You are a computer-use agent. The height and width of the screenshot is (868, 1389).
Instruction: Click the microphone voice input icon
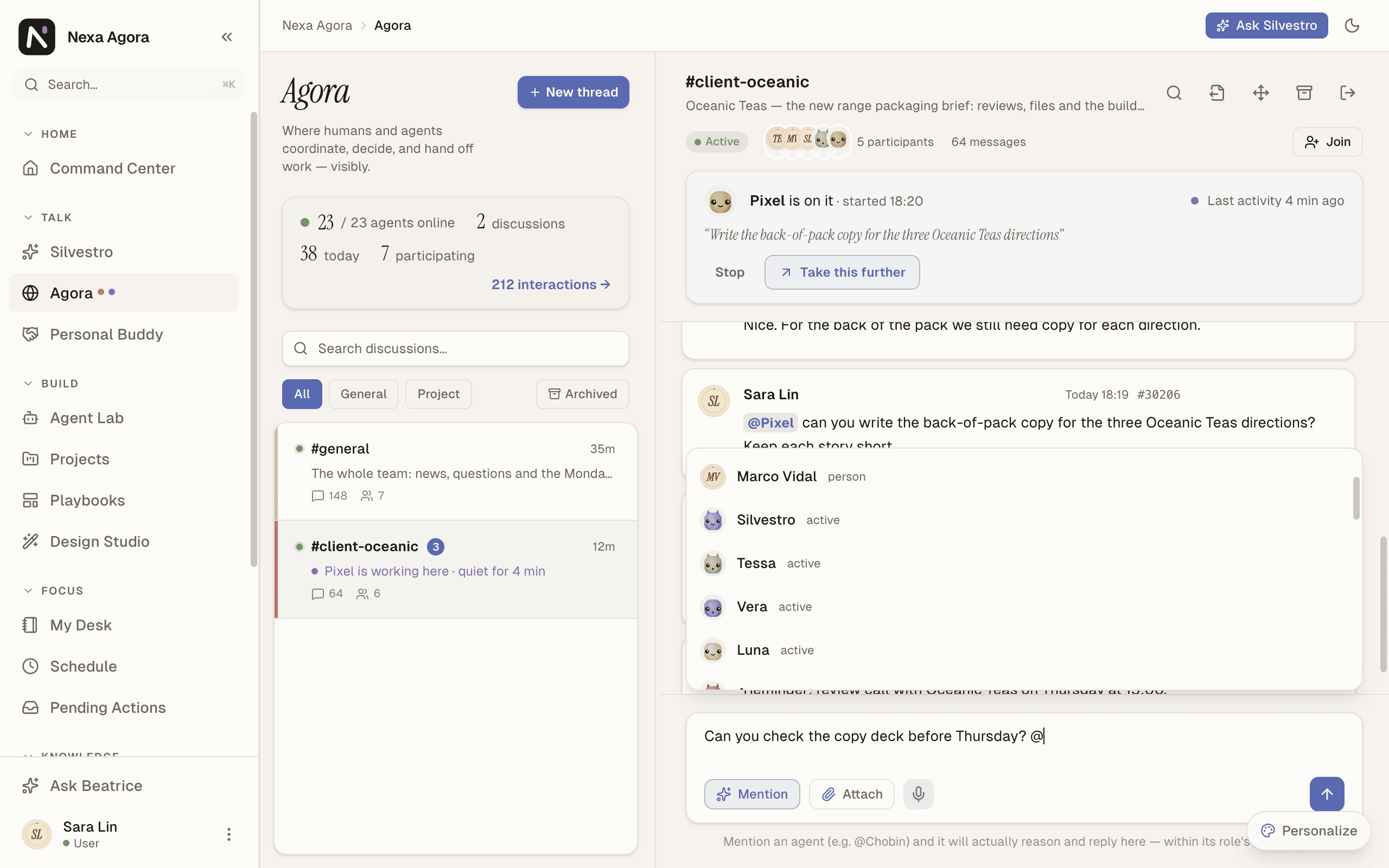click(x=919, y=794)
